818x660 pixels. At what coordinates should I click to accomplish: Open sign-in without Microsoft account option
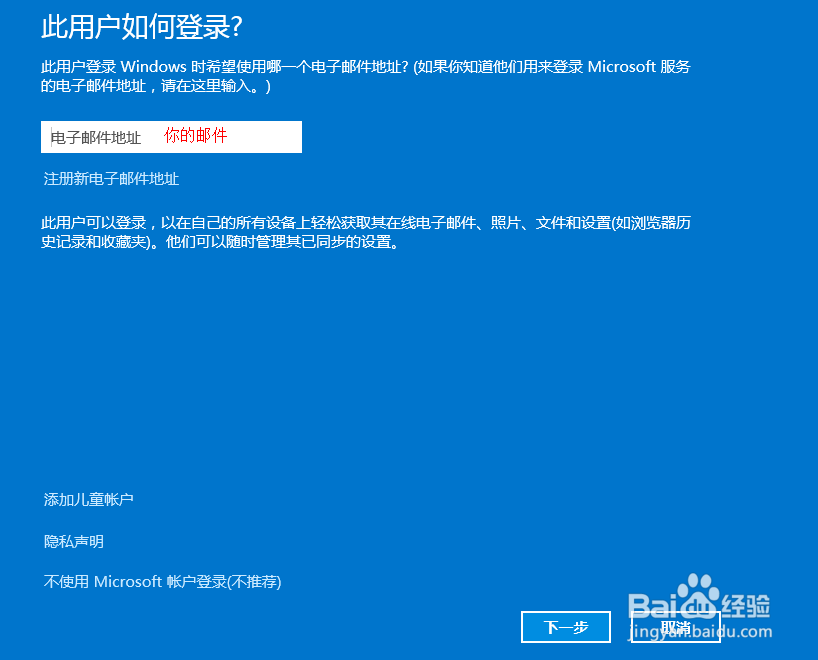point(163,581)
